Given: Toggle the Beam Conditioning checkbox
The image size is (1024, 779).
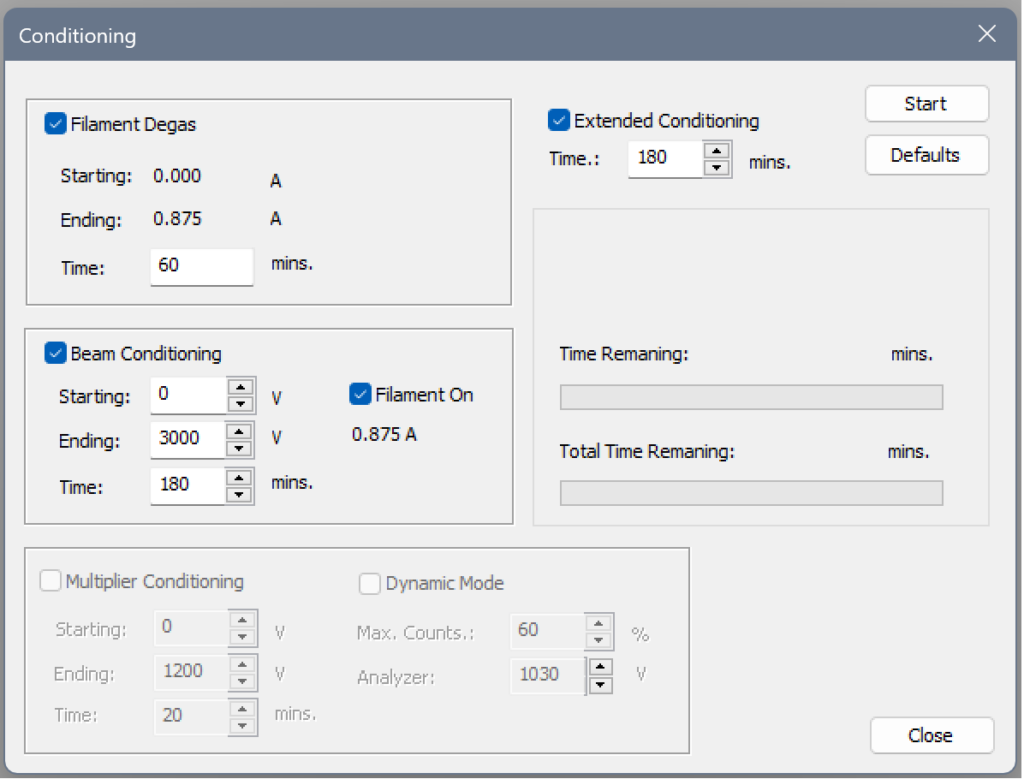Looking at the screenshot, I should pos(53,352).
